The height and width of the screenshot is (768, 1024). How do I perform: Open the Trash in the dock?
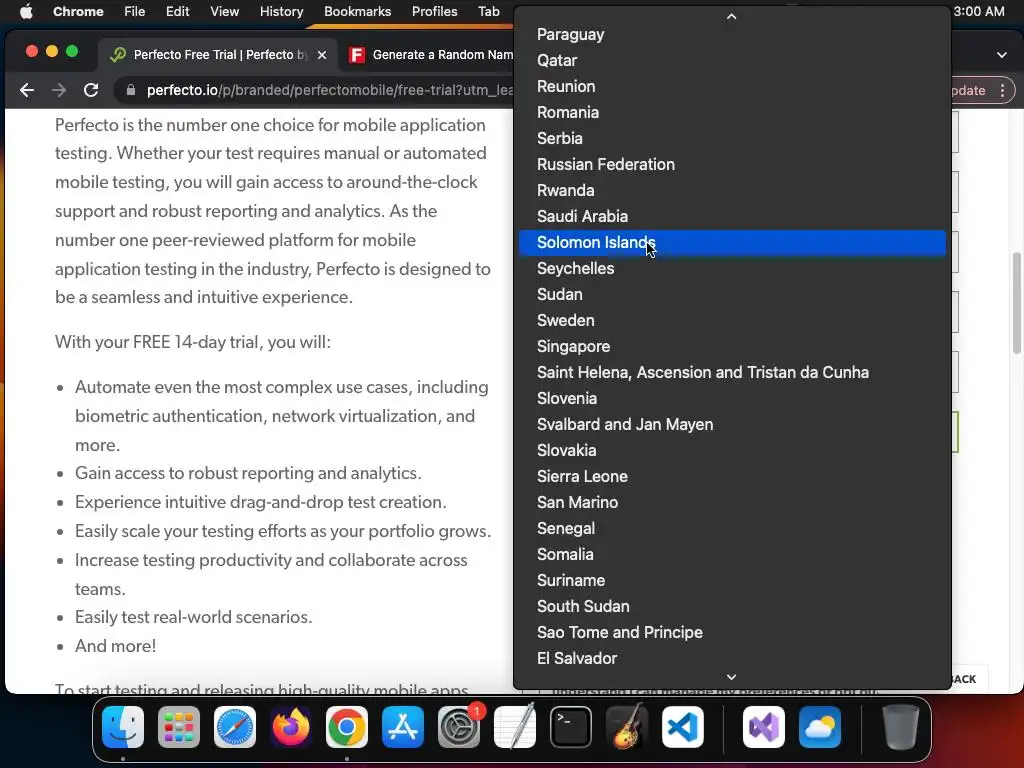point(901,727)
